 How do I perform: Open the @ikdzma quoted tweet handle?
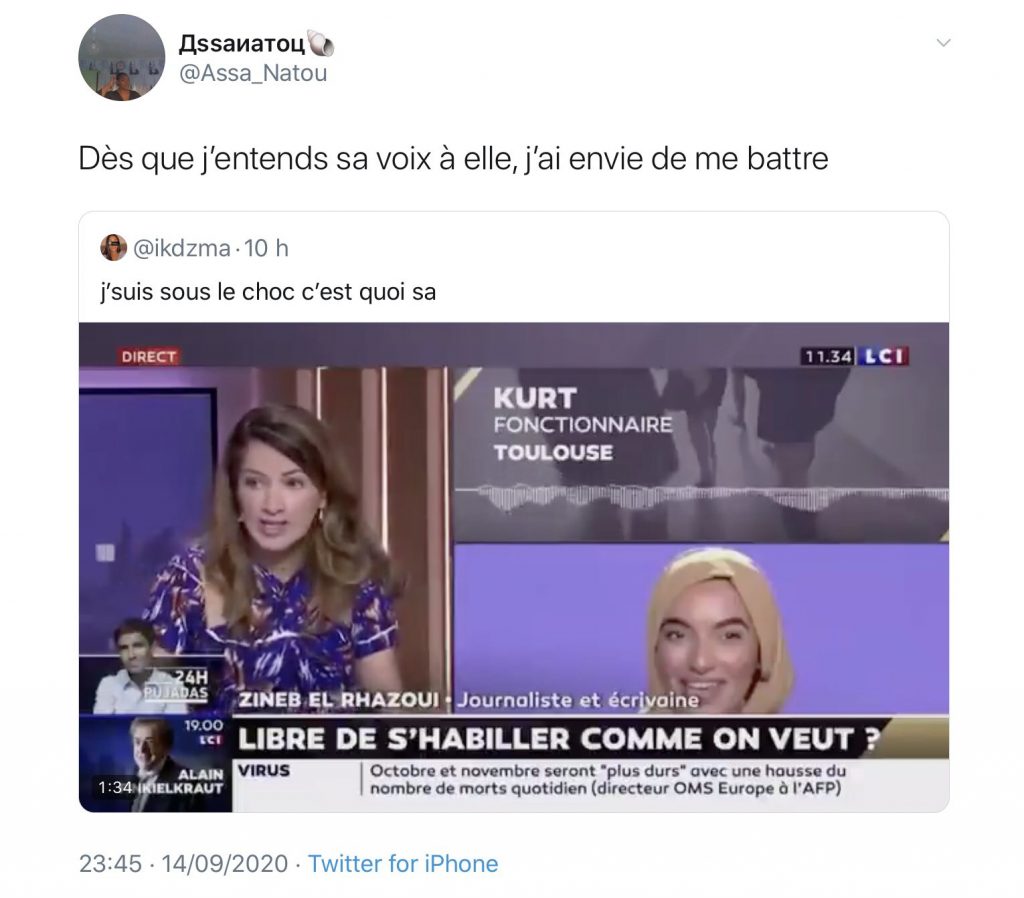(x=182, y=248)
